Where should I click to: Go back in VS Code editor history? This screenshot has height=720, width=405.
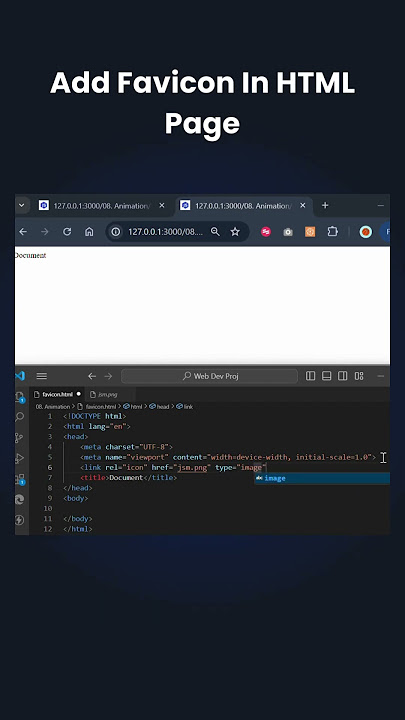[92, 376]
